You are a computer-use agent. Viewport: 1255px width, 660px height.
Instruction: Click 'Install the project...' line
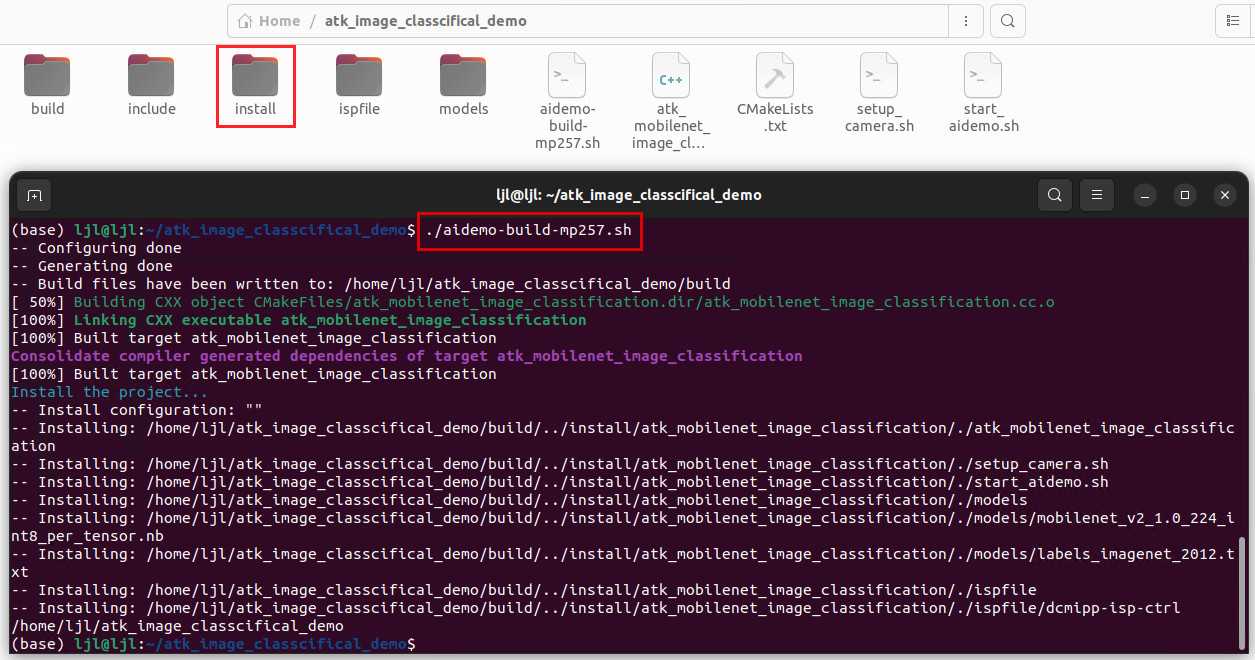[110, 392]
